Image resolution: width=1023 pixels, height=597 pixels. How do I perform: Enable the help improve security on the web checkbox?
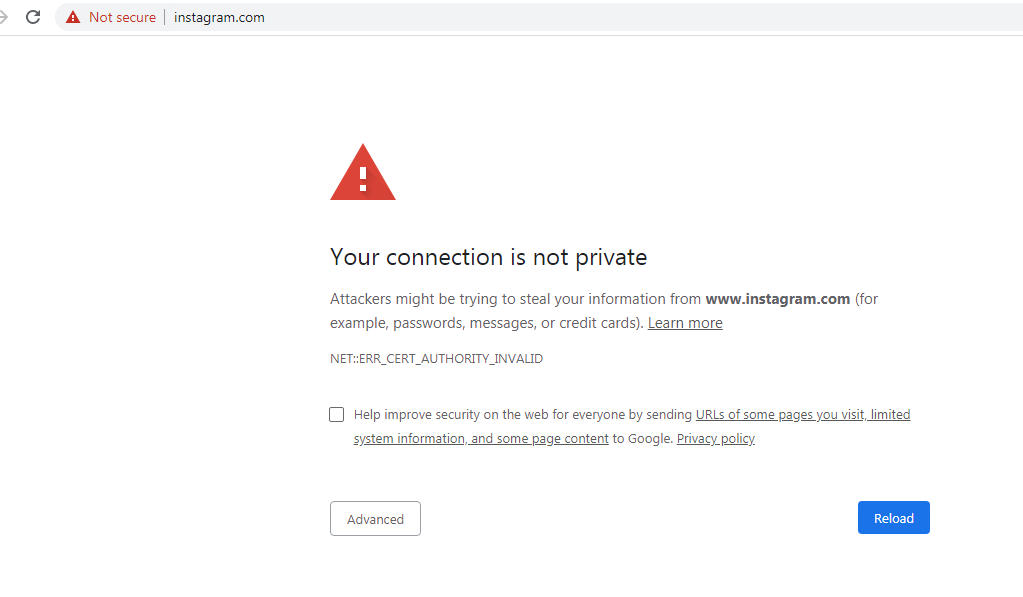[x=336, y=414]
